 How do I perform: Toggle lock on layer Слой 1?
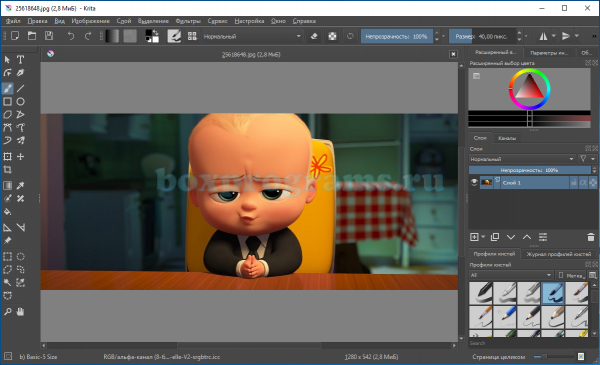pos(574,183)
